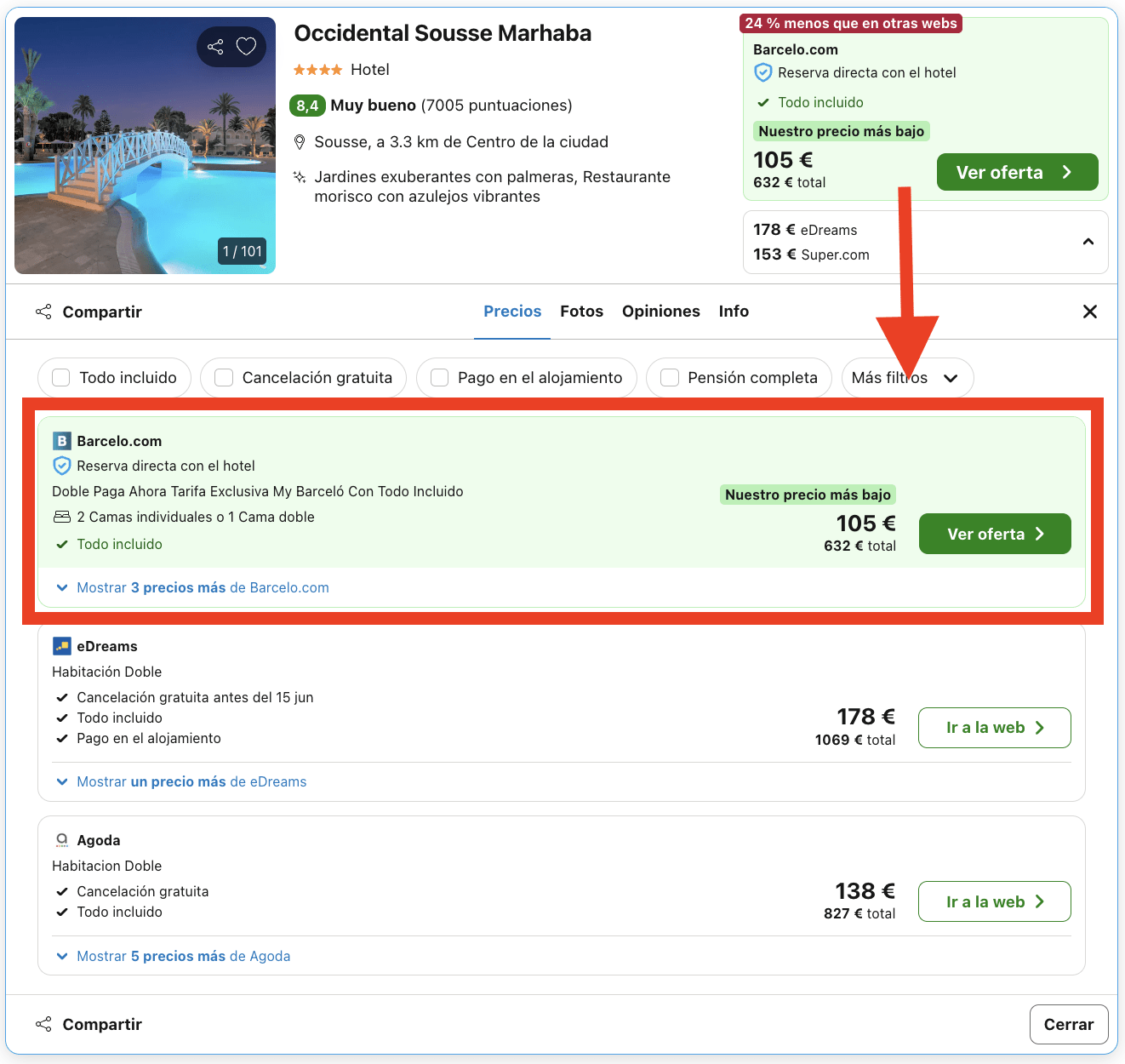Click the 138 € Agoda price
This screenshot has width=1125, height=1064.
coord(865,891)
